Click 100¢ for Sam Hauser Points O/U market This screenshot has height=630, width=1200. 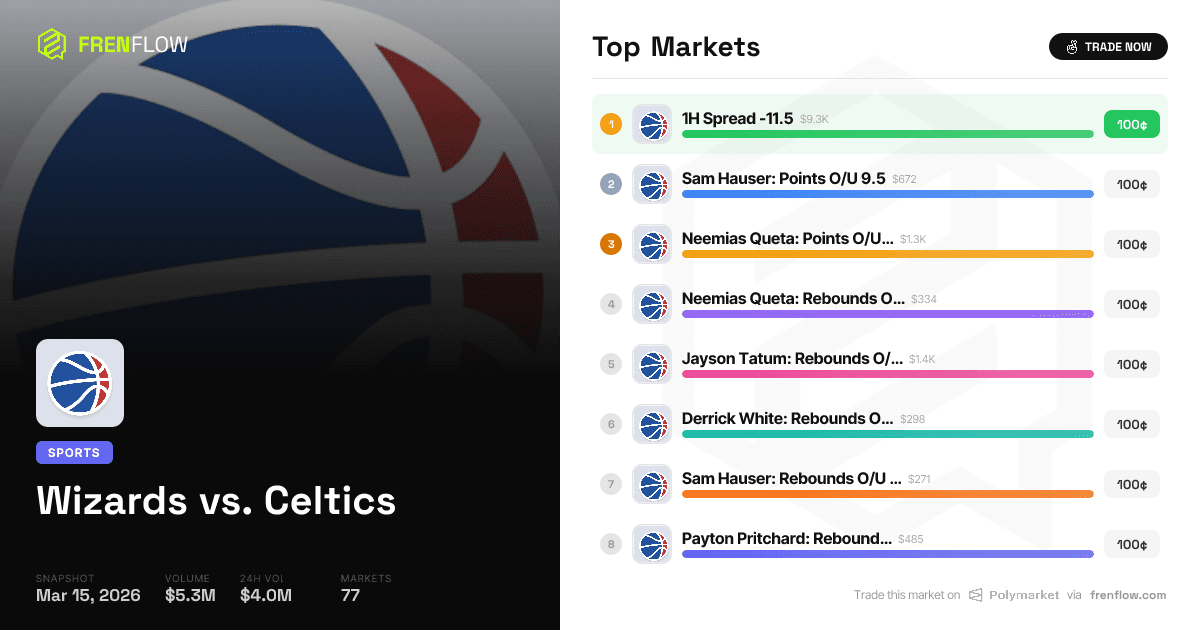(x=1131, y=184)
